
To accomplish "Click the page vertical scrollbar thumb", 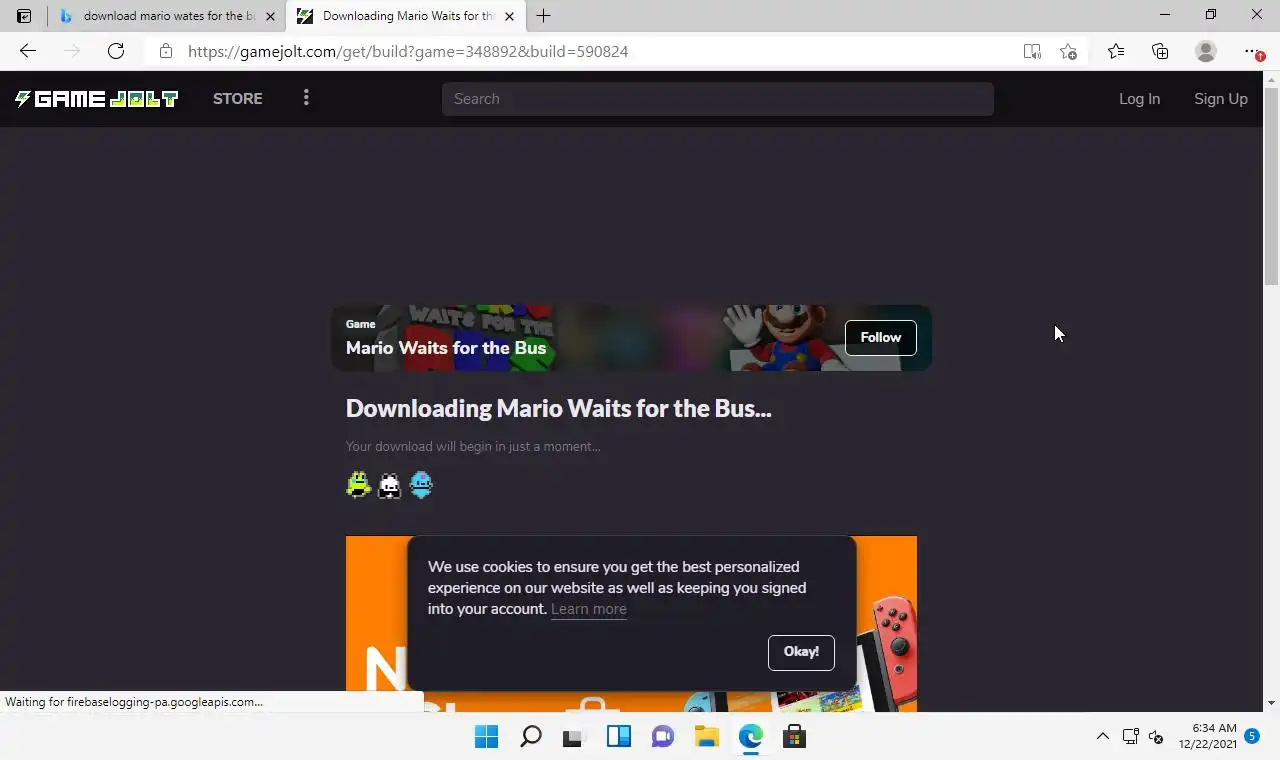I will [1271, 185].
